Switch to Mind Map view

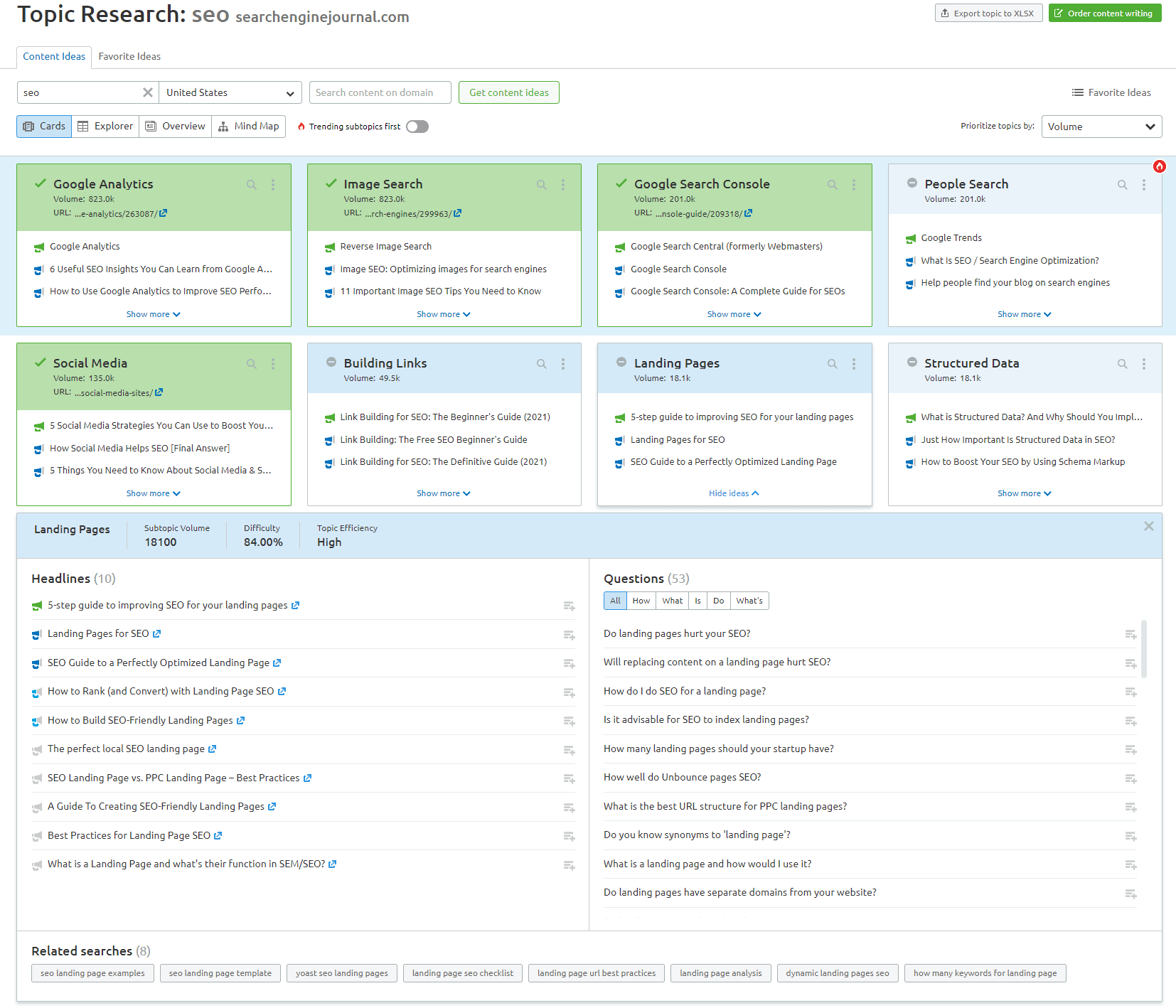[x=249, y=127]
